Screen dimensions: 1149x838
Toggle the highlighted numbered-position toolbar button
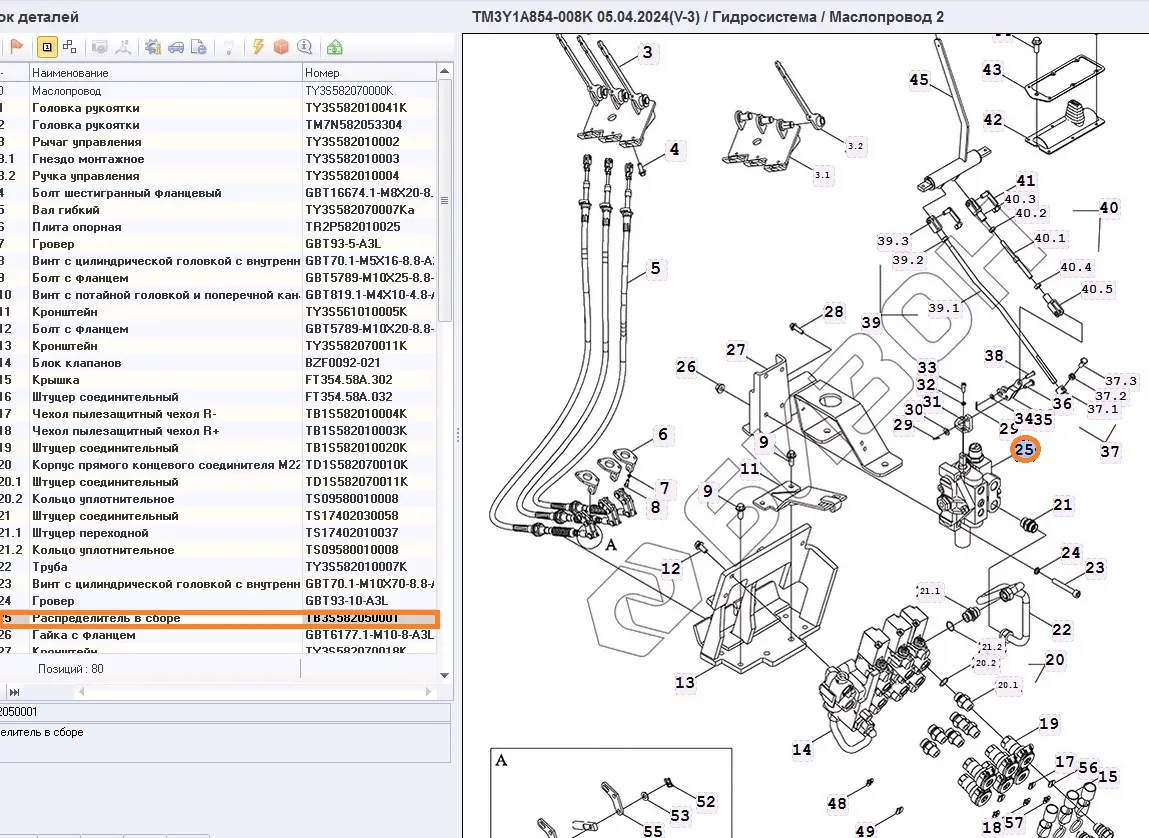(x=47, y=47)
